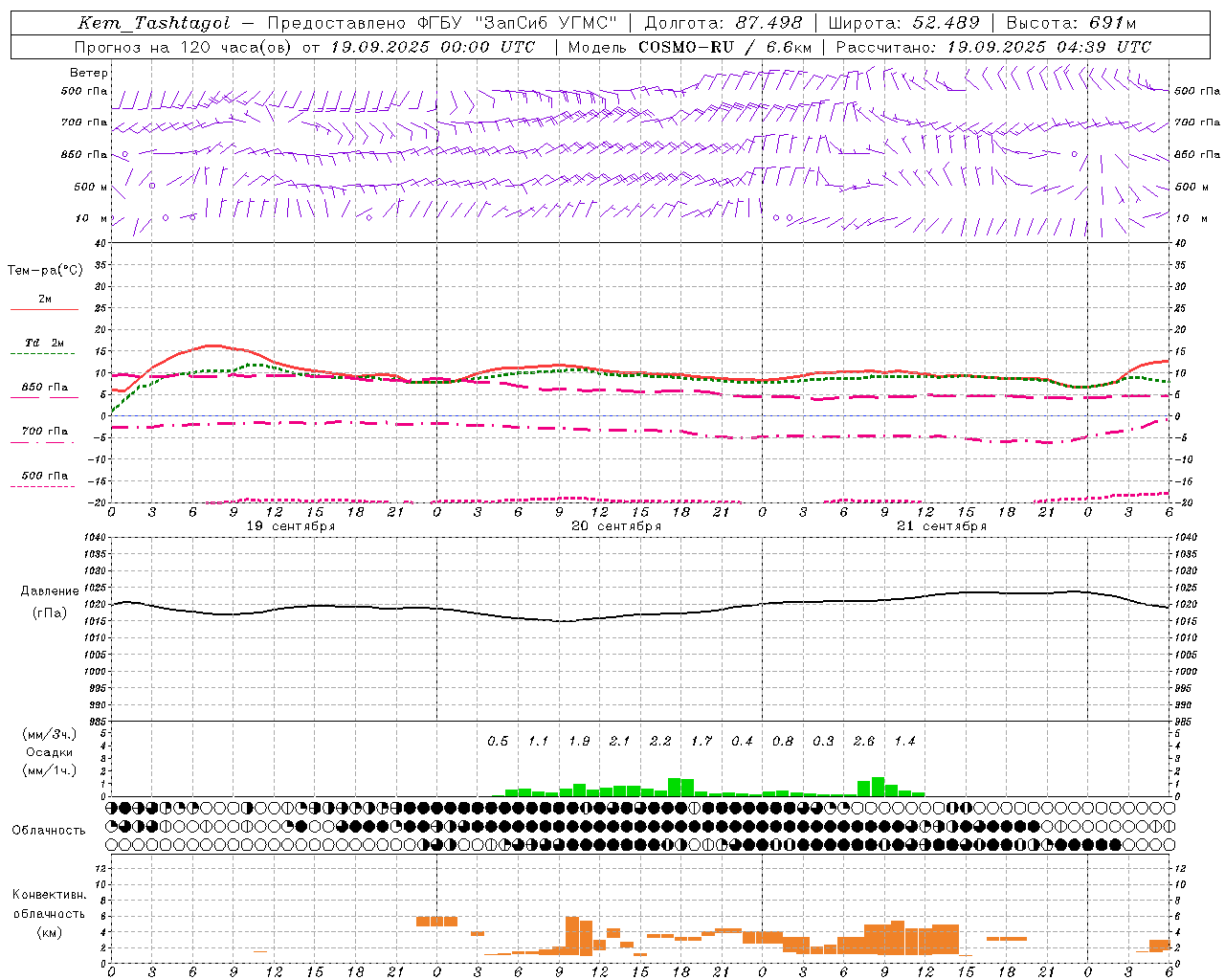Click the 1.7 precipitation value

702,742
